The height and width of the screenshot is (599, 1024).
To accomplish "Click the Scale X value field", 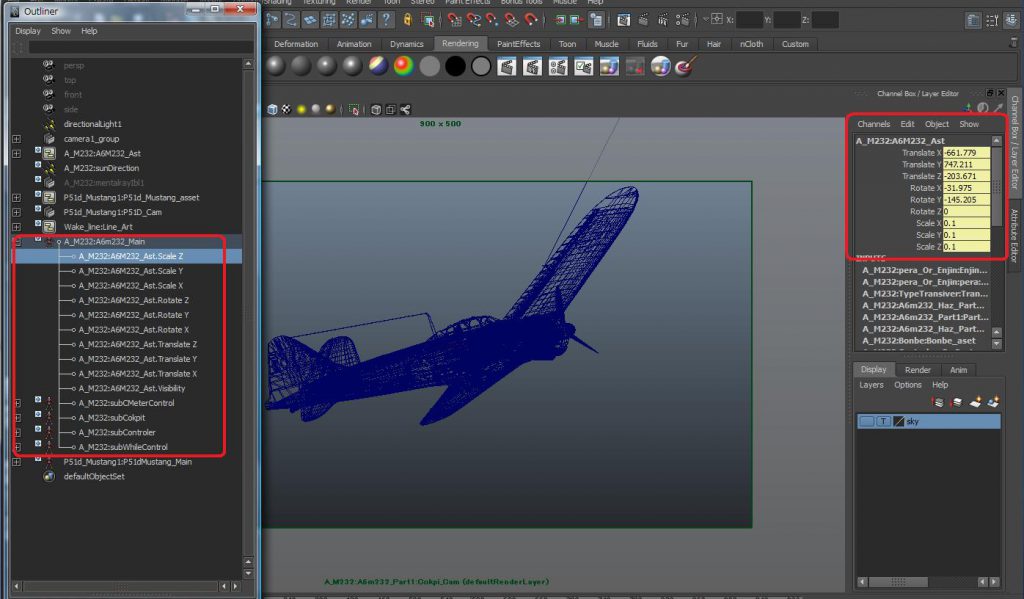I will click(966, 223).
